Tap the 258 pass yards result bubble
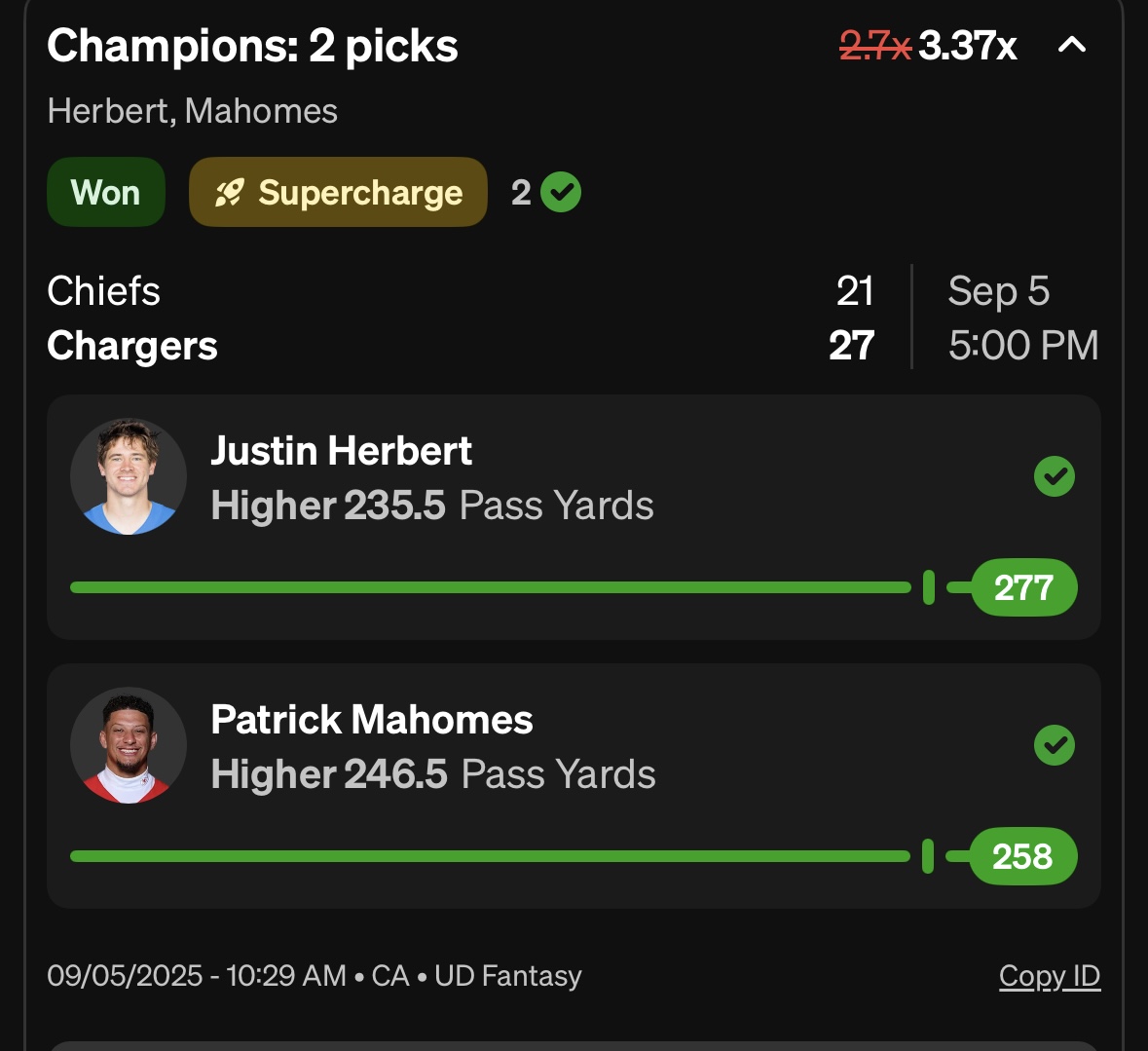This screenshot has height=1051, width=1148. (x=1022, y=856)
